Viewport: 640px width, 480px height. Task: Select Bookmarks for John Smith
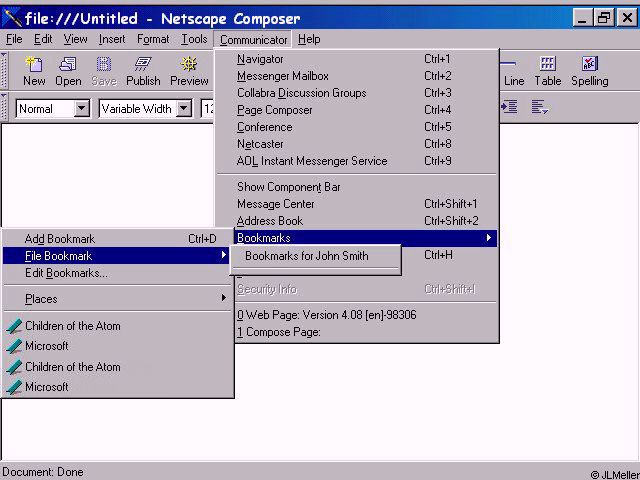316,256
